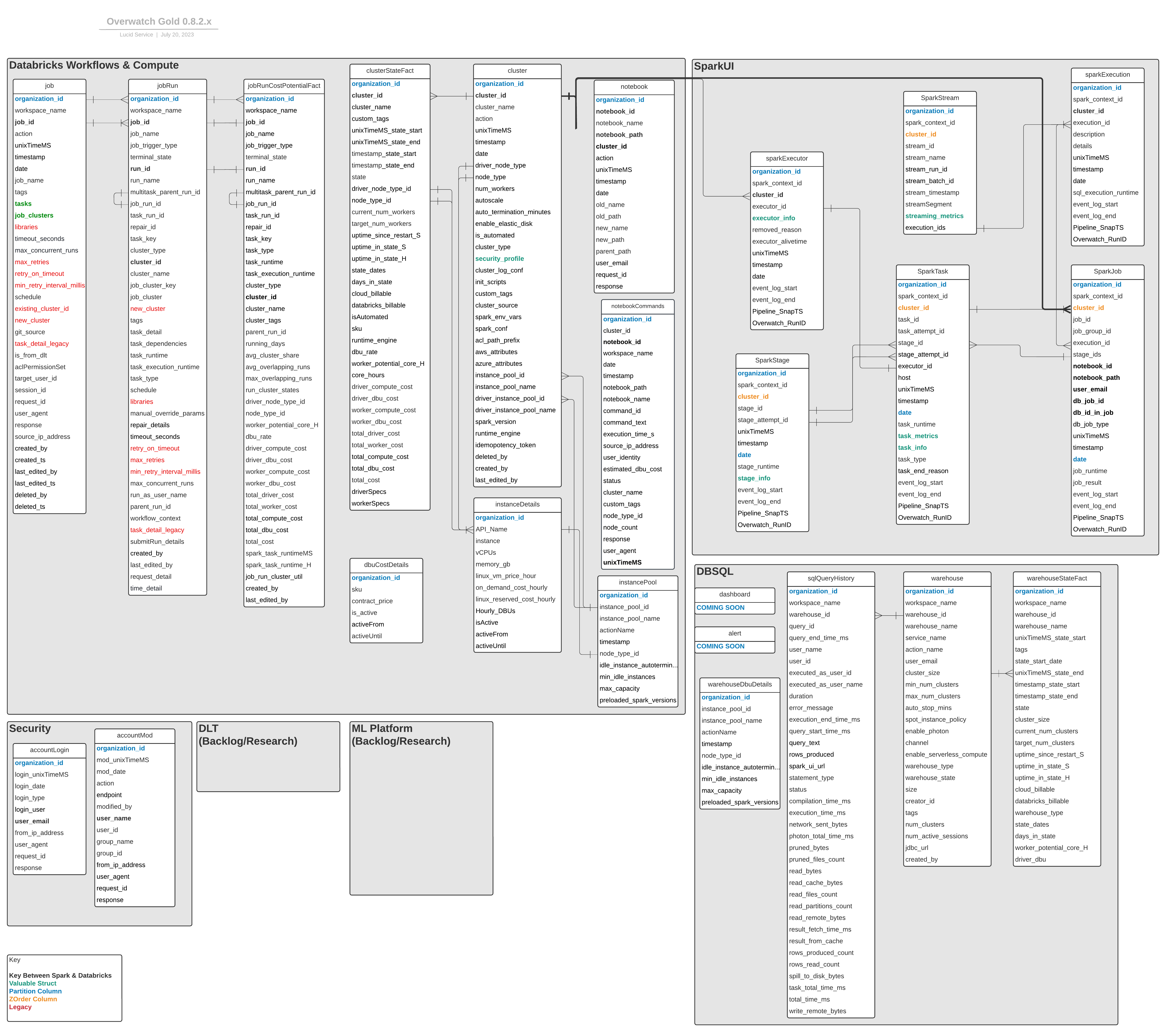Image resolution: width=1160 pixels, height=1036 pixels.
Task: Click the ML Platform (Backlog/Research) heading
Action: (x=401, y=735)
